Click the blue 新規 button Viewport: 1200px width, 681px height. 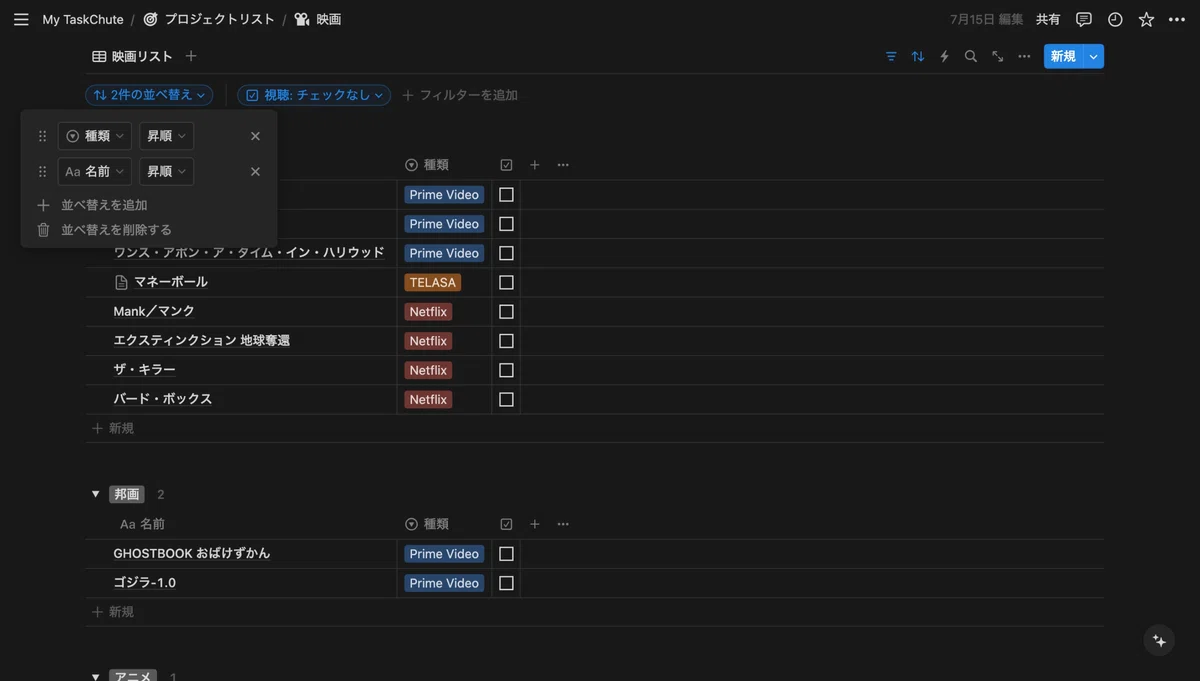[x=1063, y=57]
